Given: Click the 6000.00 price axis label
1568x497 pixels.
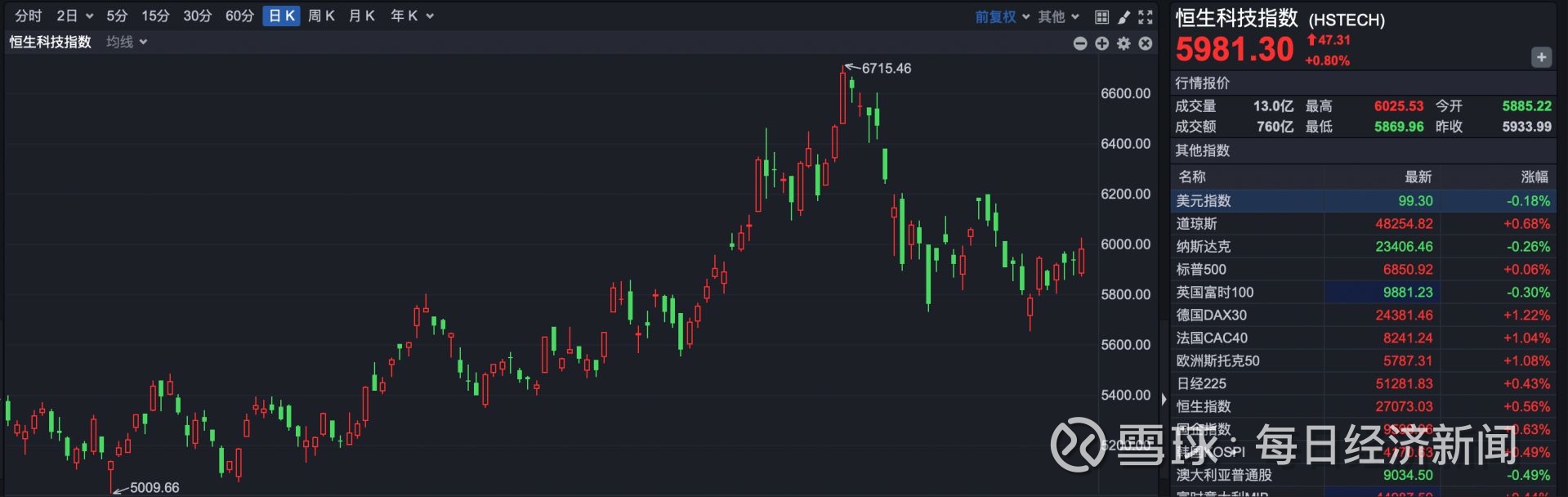Looking at the screenshot, I should point(1125,244).
